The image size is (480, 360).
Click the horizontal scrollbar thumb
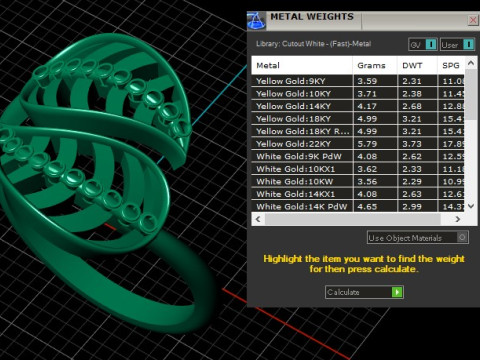tap(353, 219)
